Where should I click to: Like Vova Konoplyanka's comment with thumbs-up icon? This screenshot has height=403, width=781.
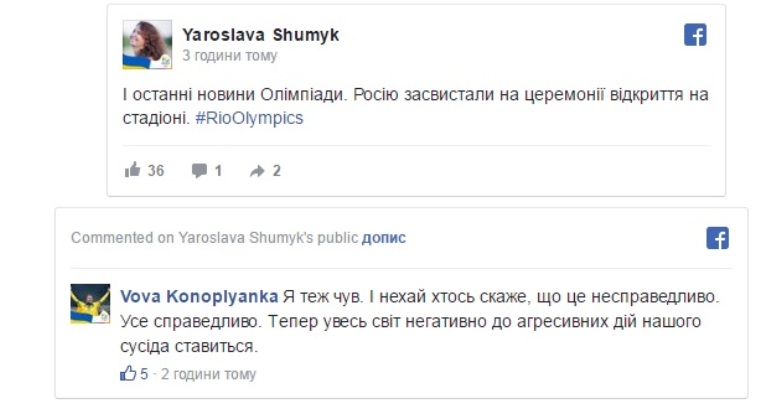click(x=128, y=374)
